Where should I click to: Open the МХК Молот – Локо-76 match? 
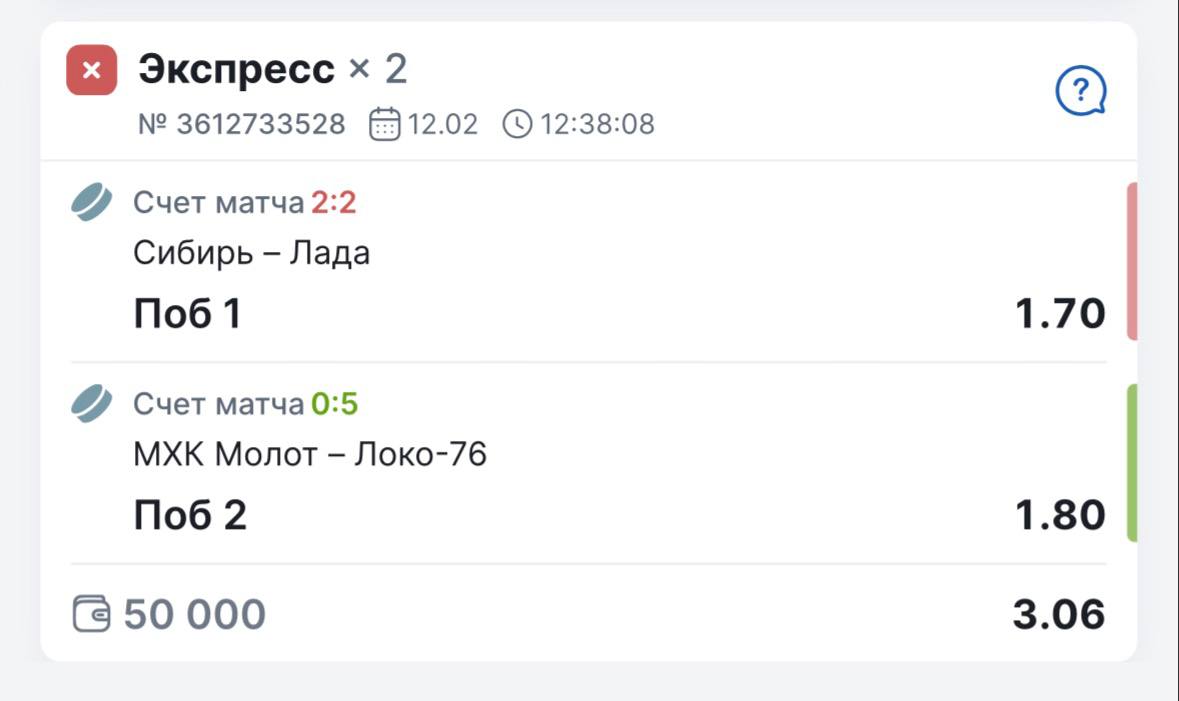[x=310, y=456]
